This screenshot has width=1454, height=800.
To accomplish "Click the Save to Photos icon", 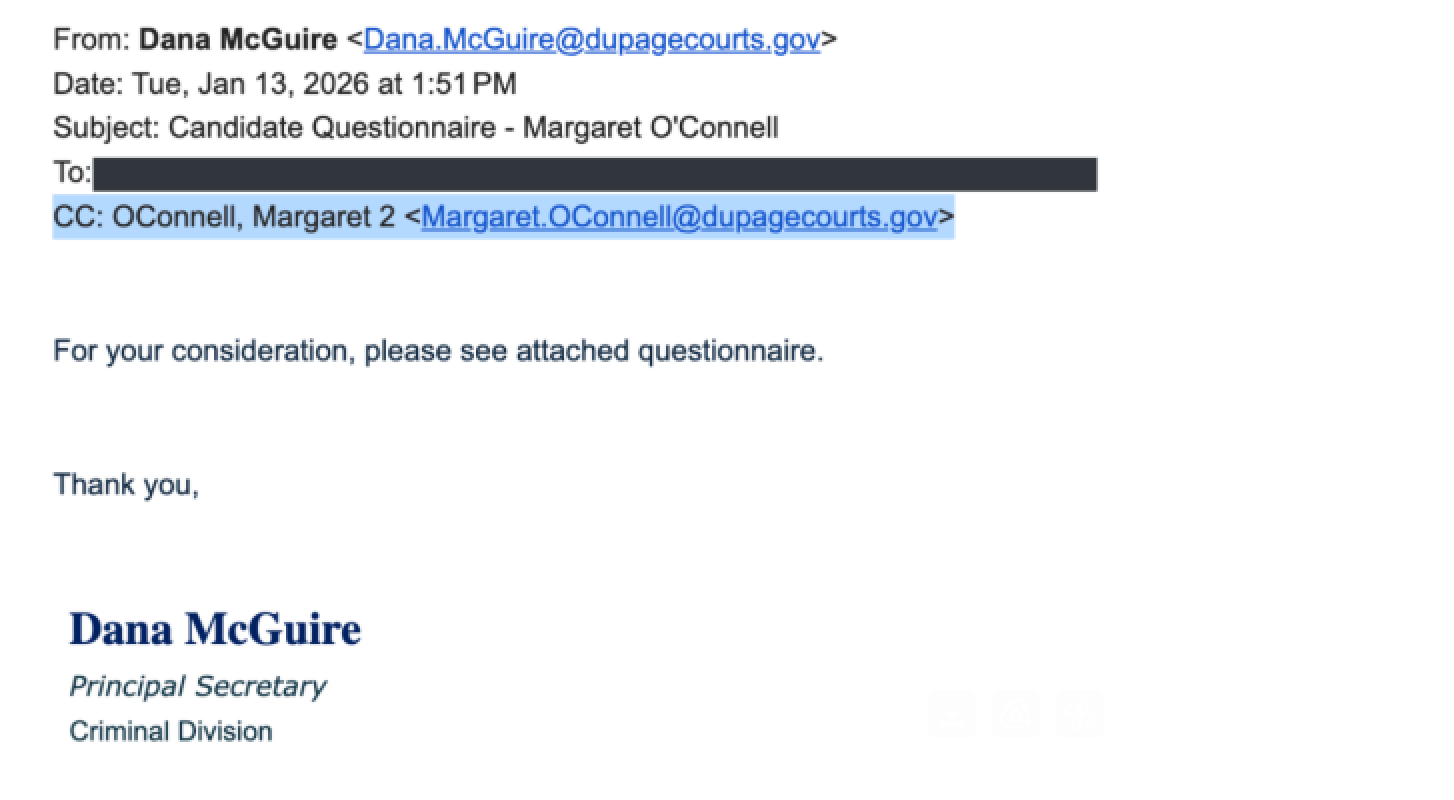I will [x=1080, y=714].
